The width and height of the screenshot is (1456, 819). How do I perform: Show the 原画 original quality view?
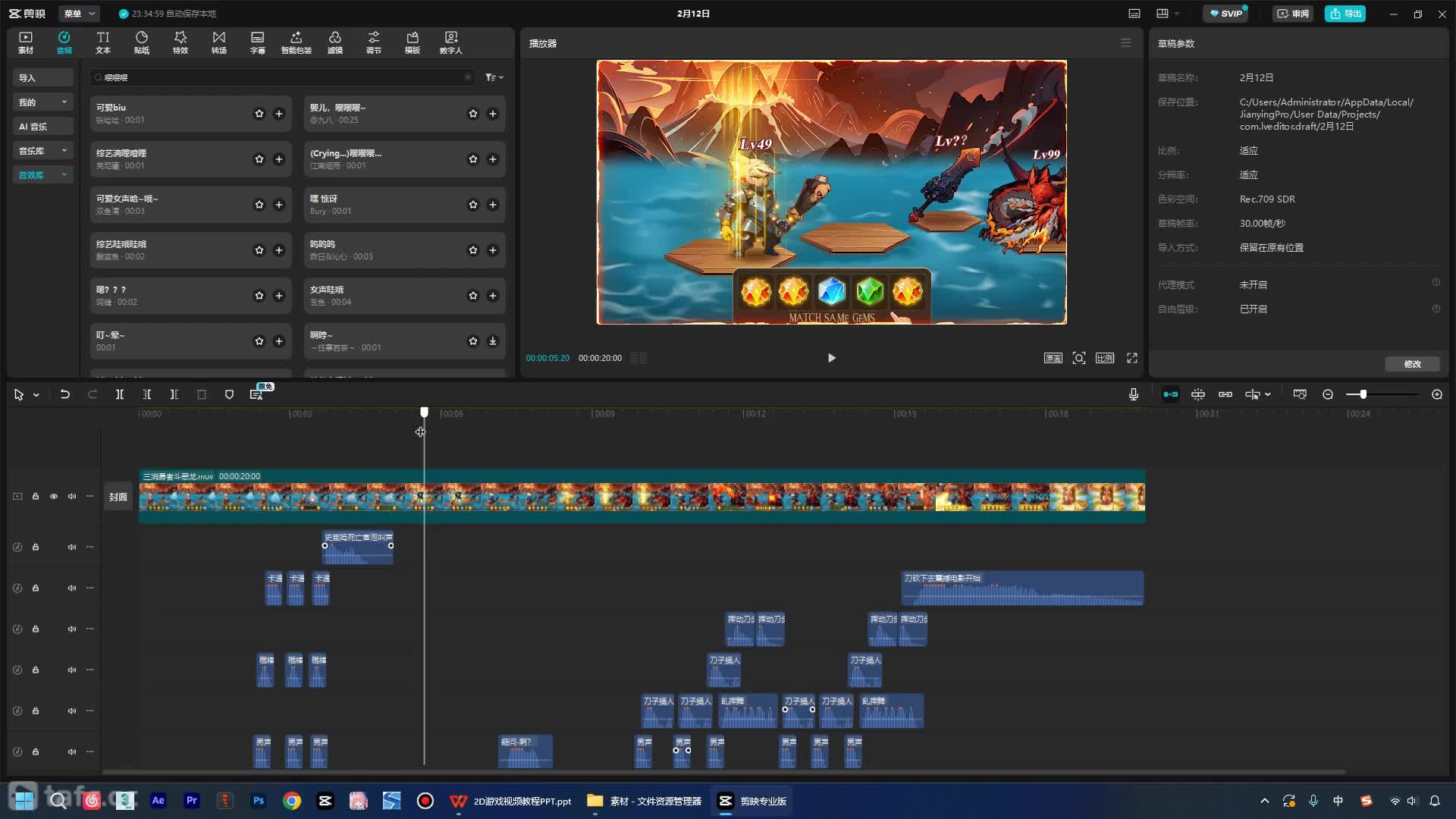pyautogui.click(x=1053, y=358)
